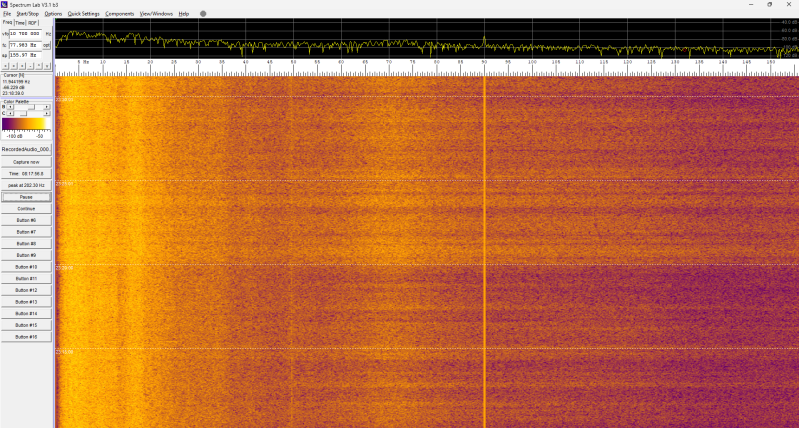799x428 pixels.
Task: Open the Options menu
Action: click(x=53, y=14)
